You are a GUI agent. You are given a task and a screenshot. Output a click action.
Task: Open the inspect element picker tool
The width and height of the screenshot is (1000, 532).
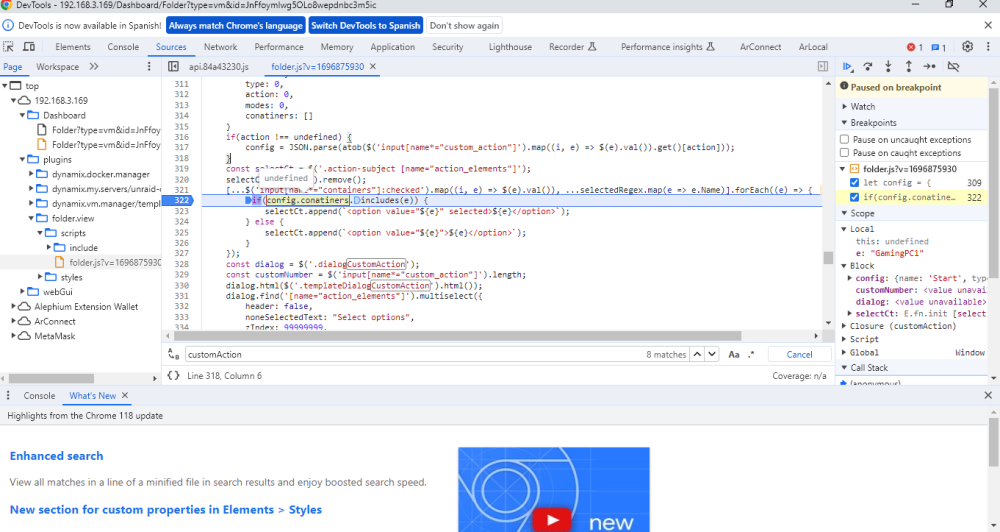8,47
